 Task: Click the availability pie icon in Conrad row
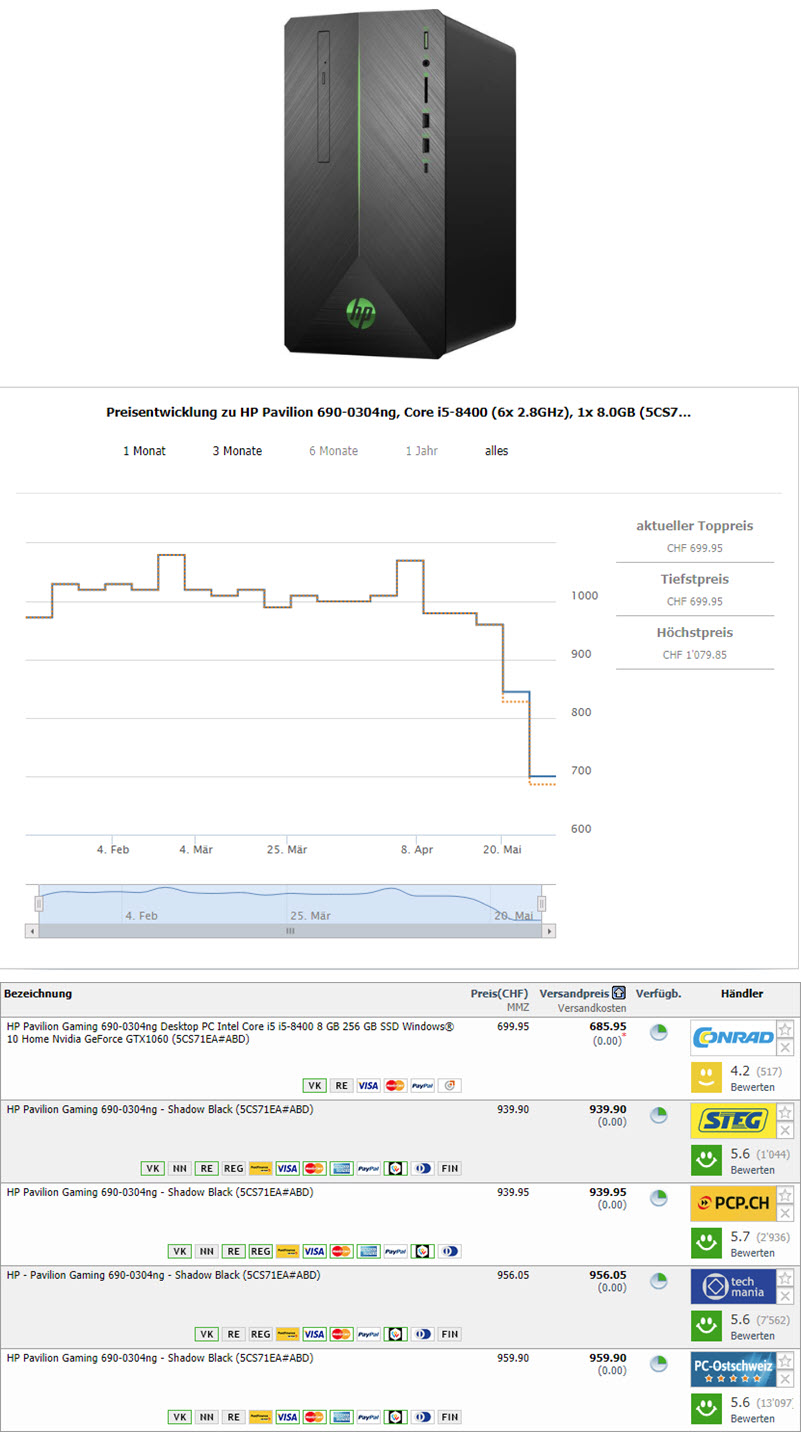[658, 1032]
